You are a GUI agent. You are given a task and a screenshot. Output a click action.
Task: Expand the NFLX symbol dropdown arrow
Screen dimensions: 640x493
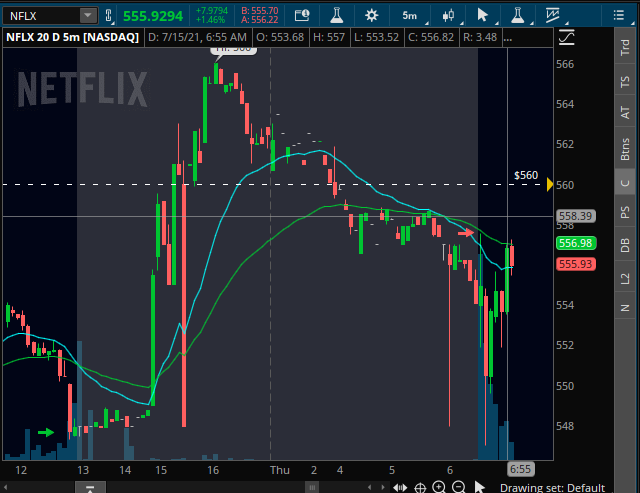pos(88,16)
